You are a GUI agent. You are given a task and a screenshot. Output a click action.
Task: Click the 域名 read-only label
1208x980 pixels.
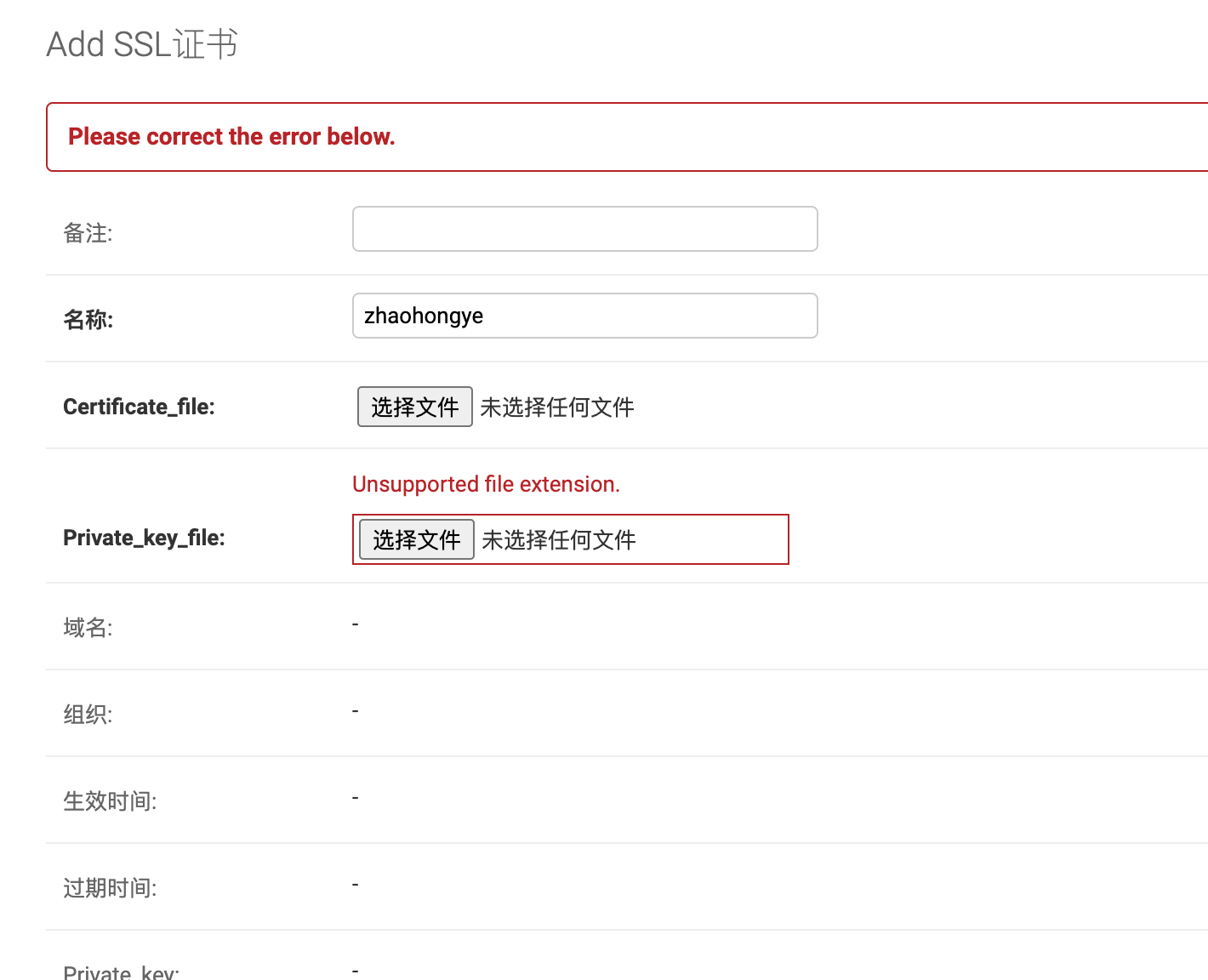pos(88,628)
